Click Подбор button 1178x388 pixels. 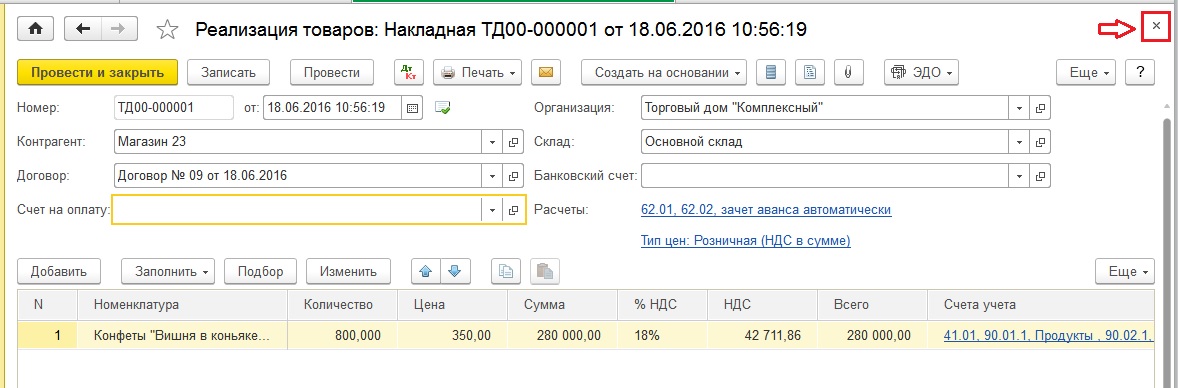[260, 271]
